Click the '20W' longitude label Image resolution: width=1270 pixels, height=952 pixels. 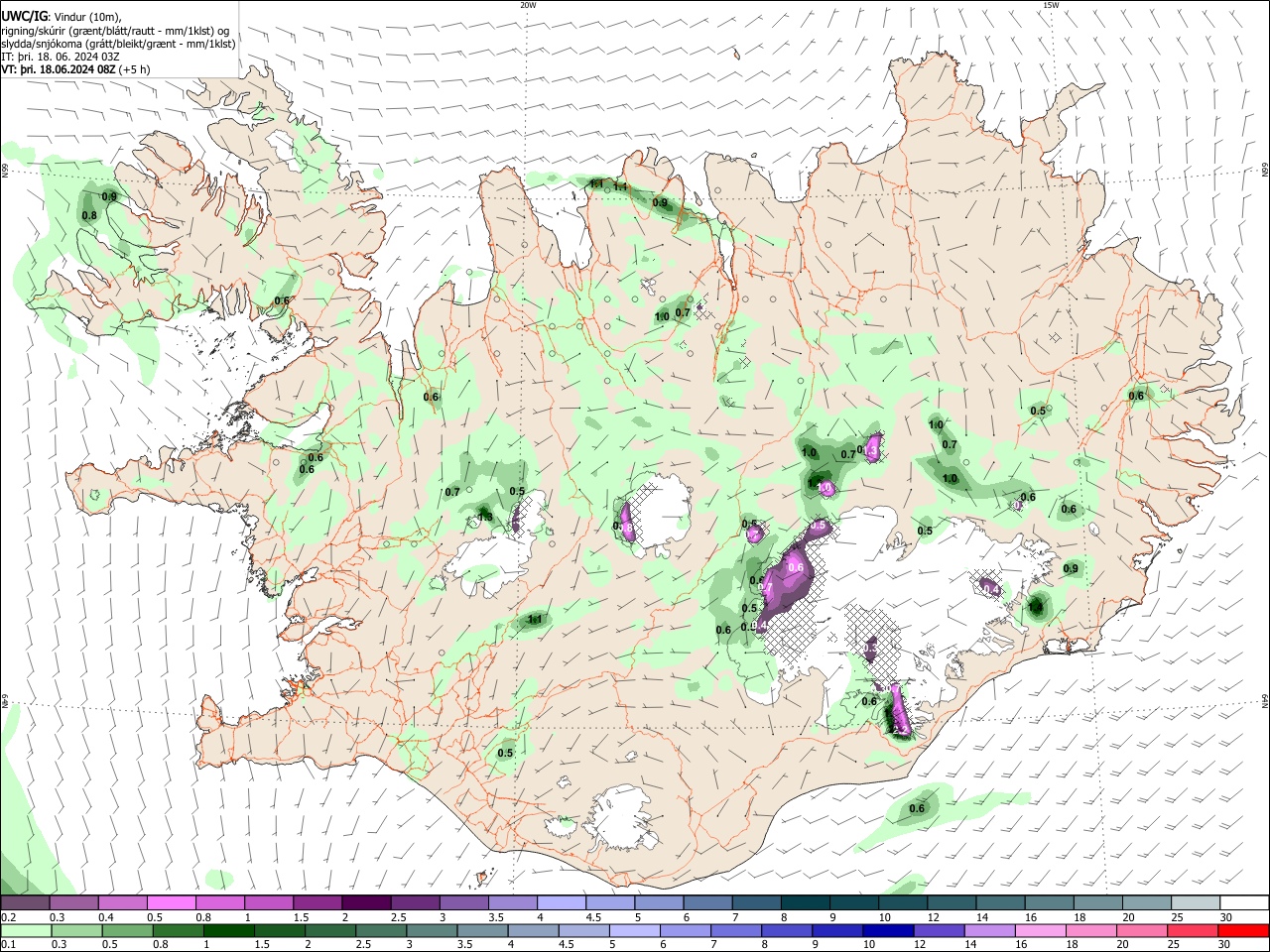tap(528, 5)
